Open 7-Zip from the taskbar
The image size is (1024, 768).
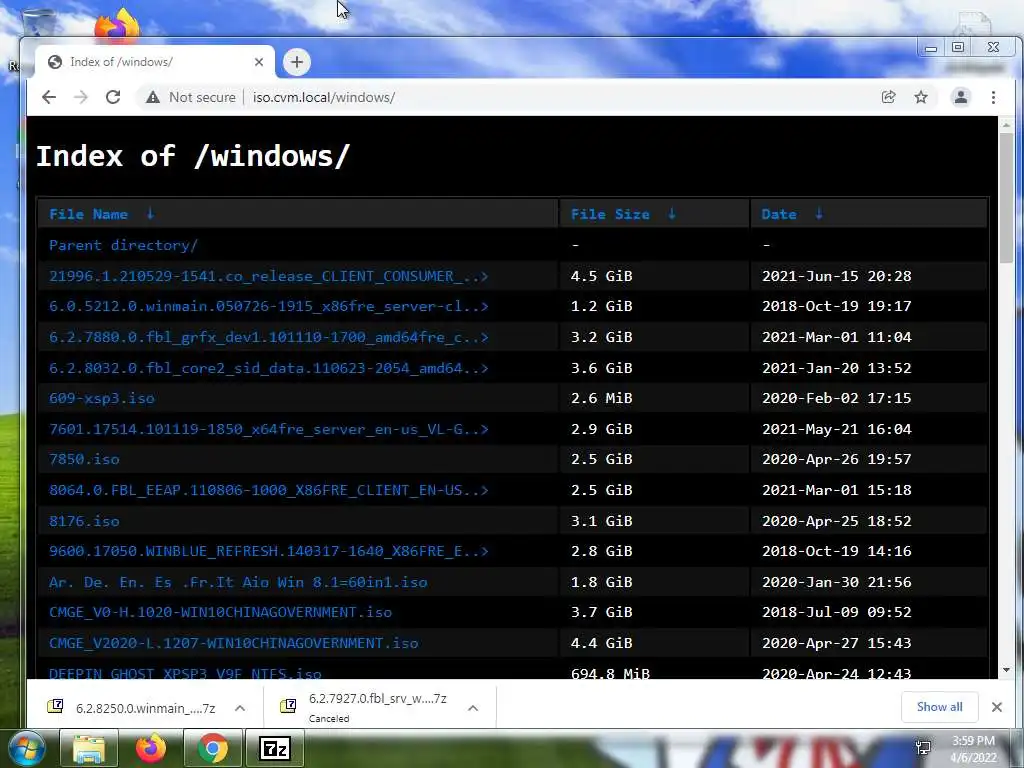274,748
